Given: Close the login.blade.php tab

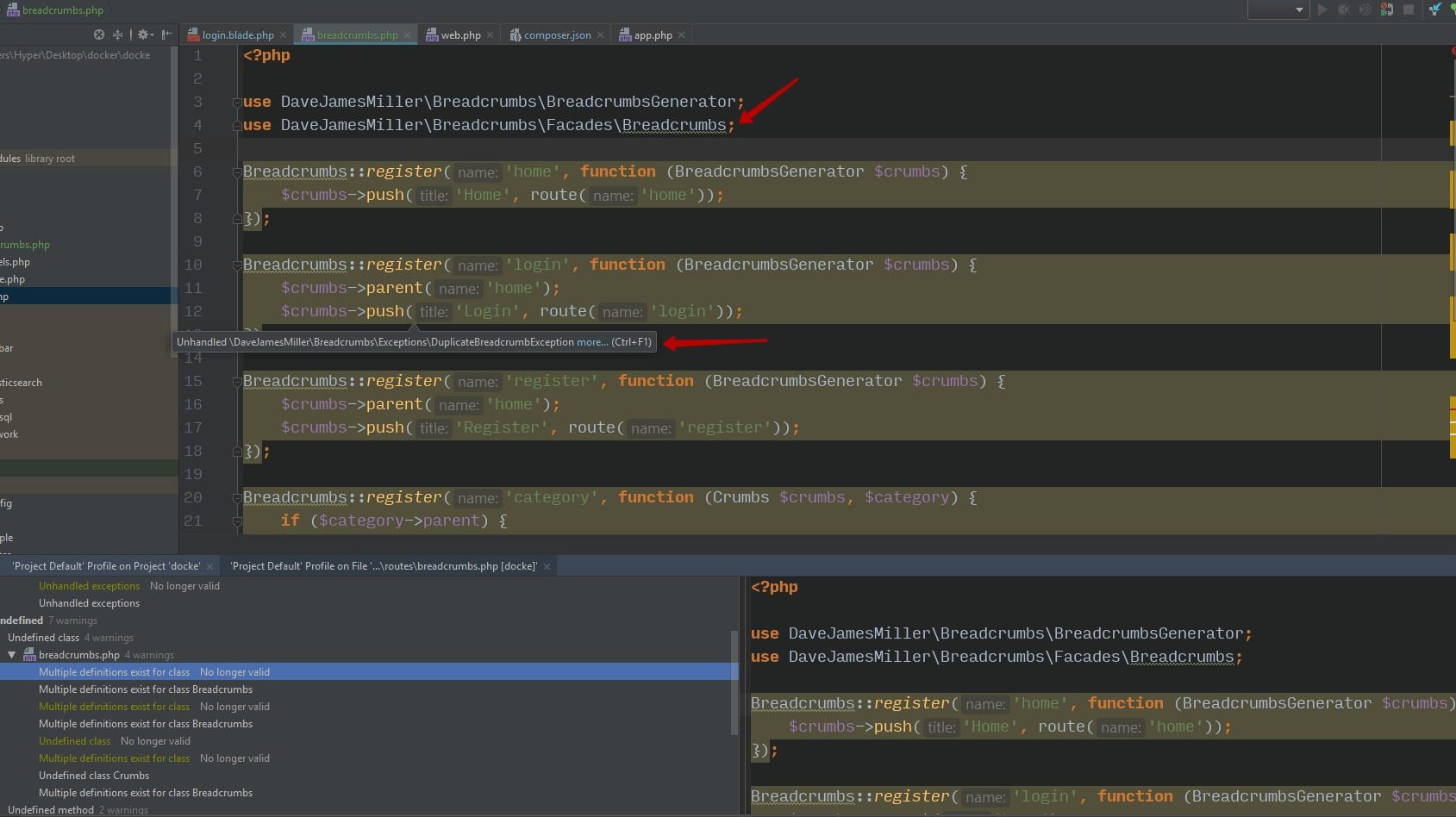Looking at the screenshot, I should (x=283, y=35).
